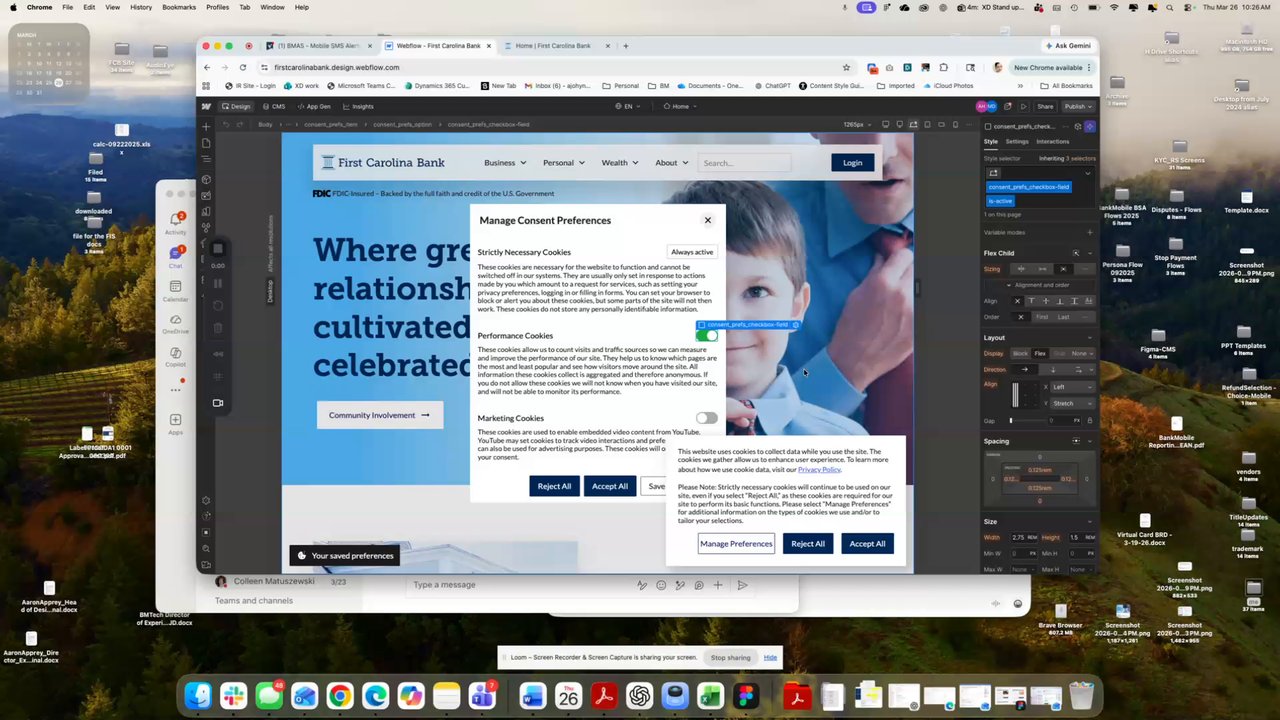Click the Manage Preferences button
Image resolution: width=1280 pixels, height=720 pixels.
736,543
